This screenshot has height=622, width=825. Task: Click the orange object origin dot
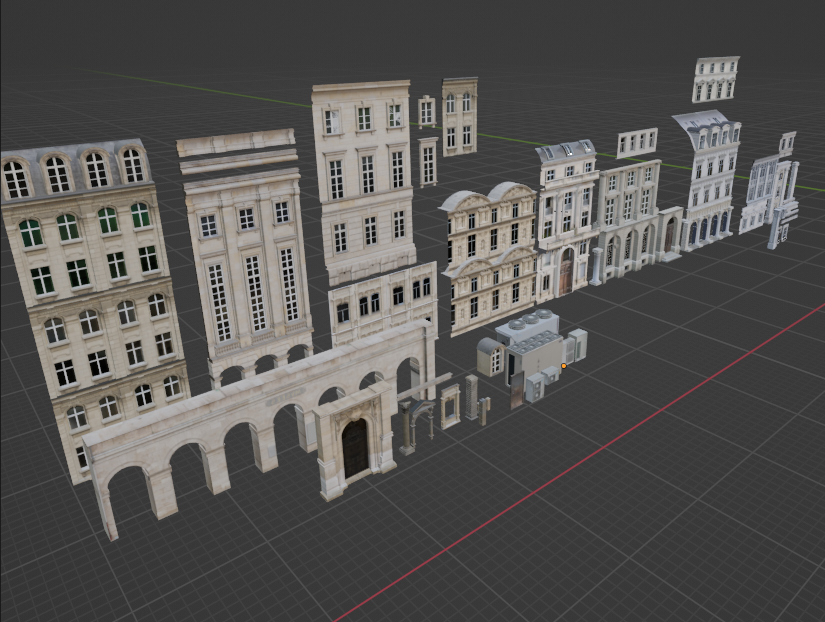pyautogui.click(x=564, y=366)
